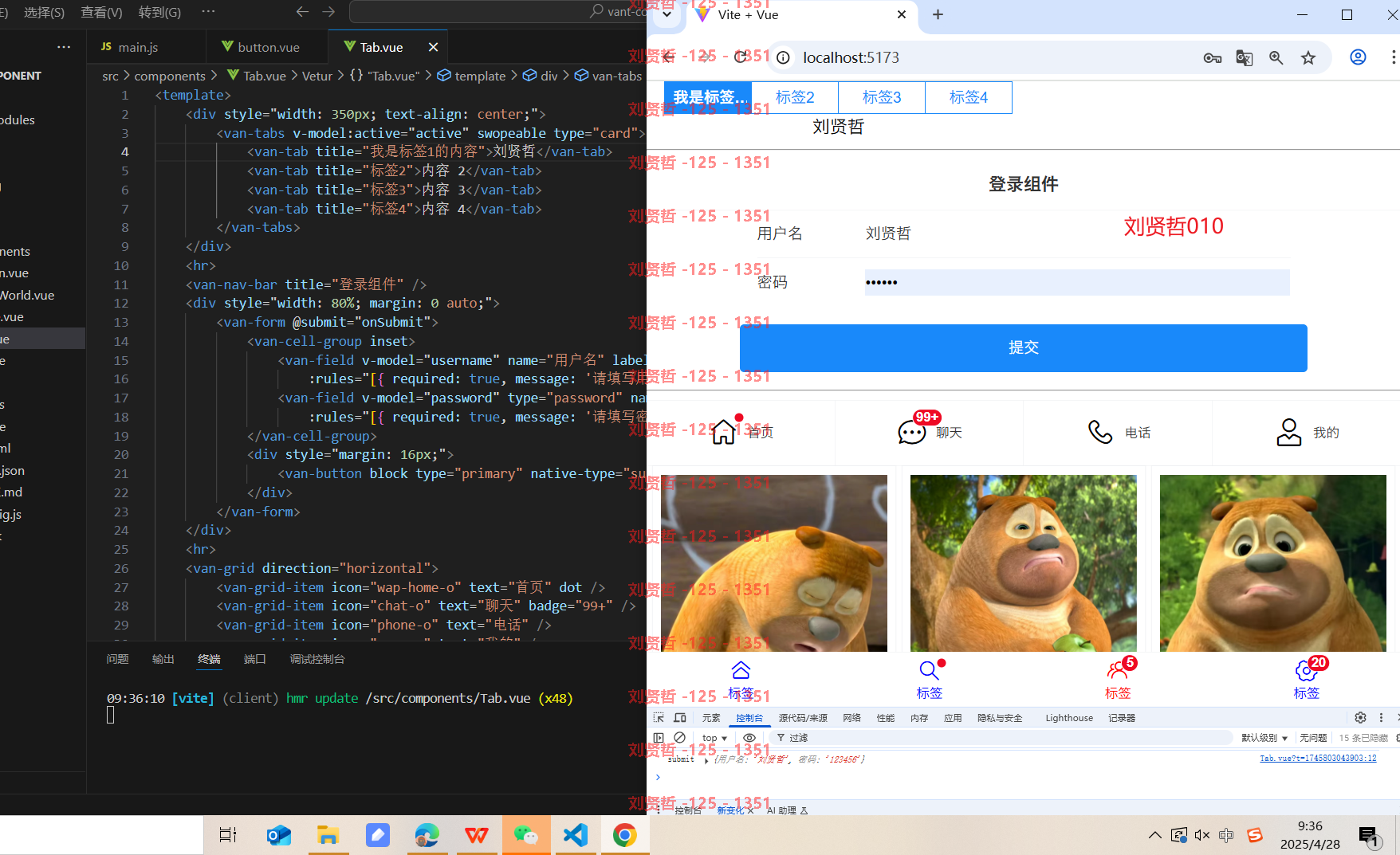Open the Tab.vue source link in console

pos(1318,759)
